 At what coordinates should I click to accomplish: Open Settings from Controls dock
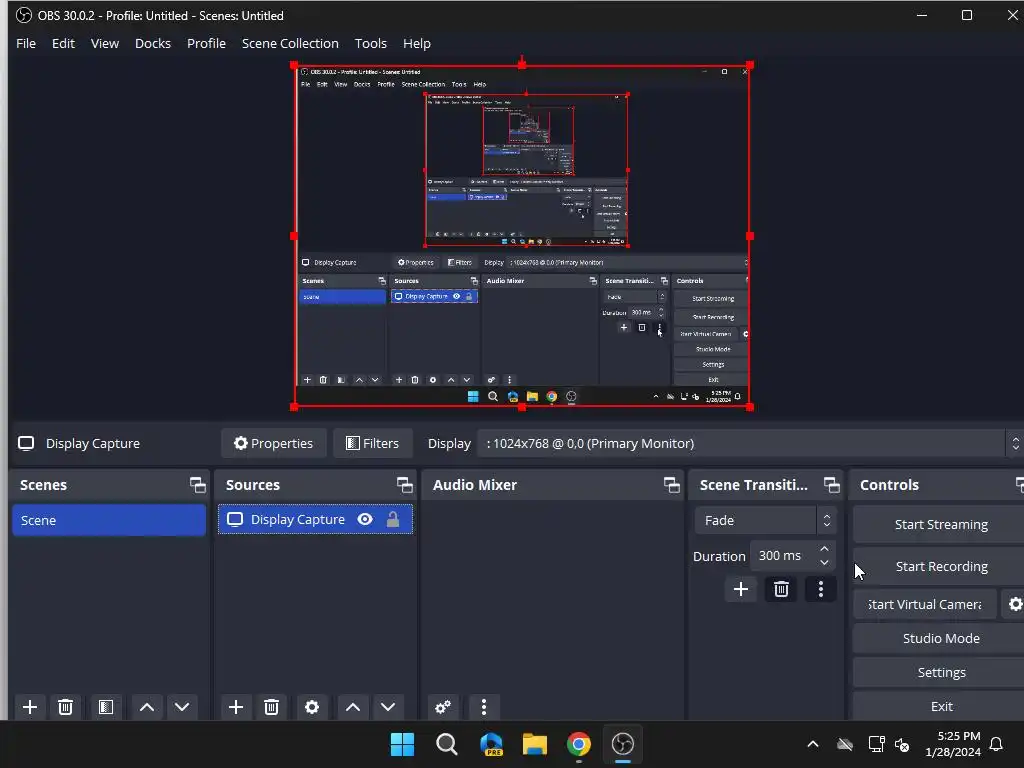940,672
